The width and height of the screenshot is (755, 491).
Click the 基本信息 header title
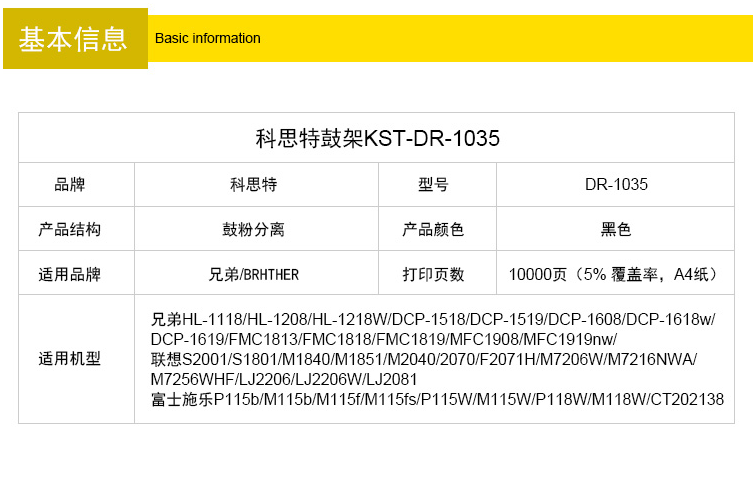click(x=73, y=39)
